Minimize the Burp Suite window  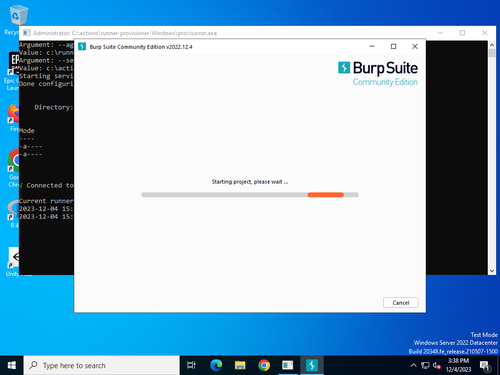372,46
